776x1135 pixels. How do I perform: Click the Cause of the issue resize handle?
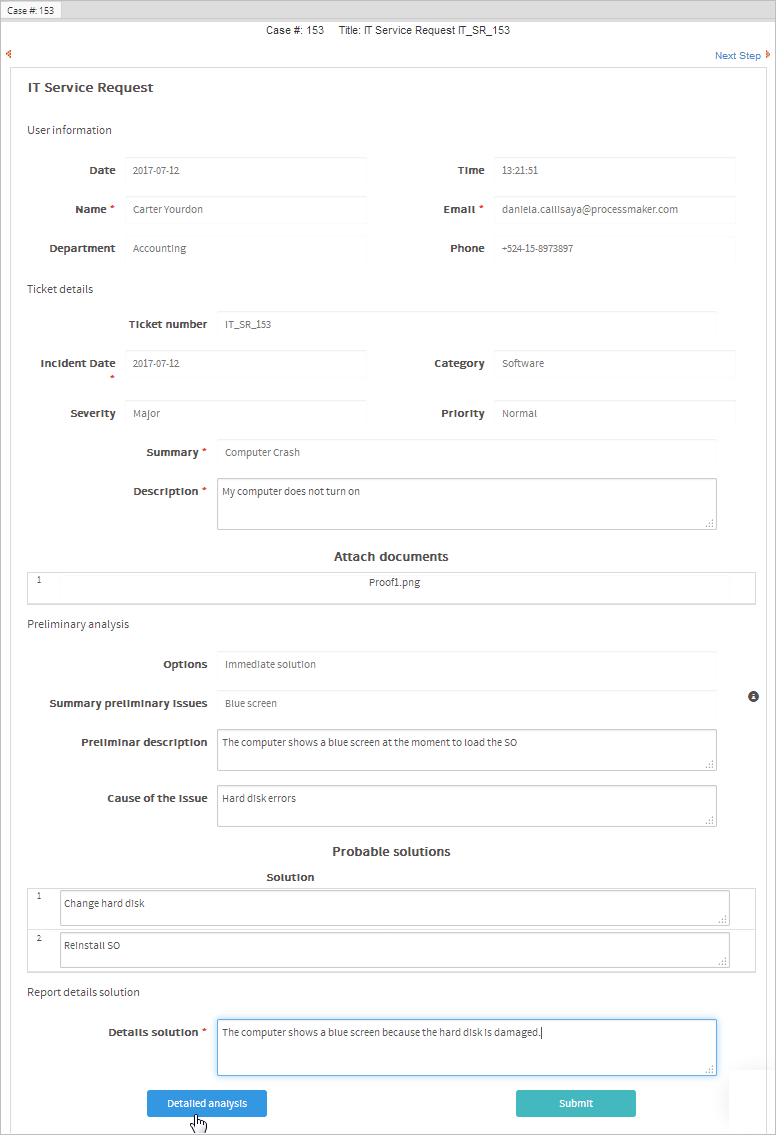pos(710,820)
